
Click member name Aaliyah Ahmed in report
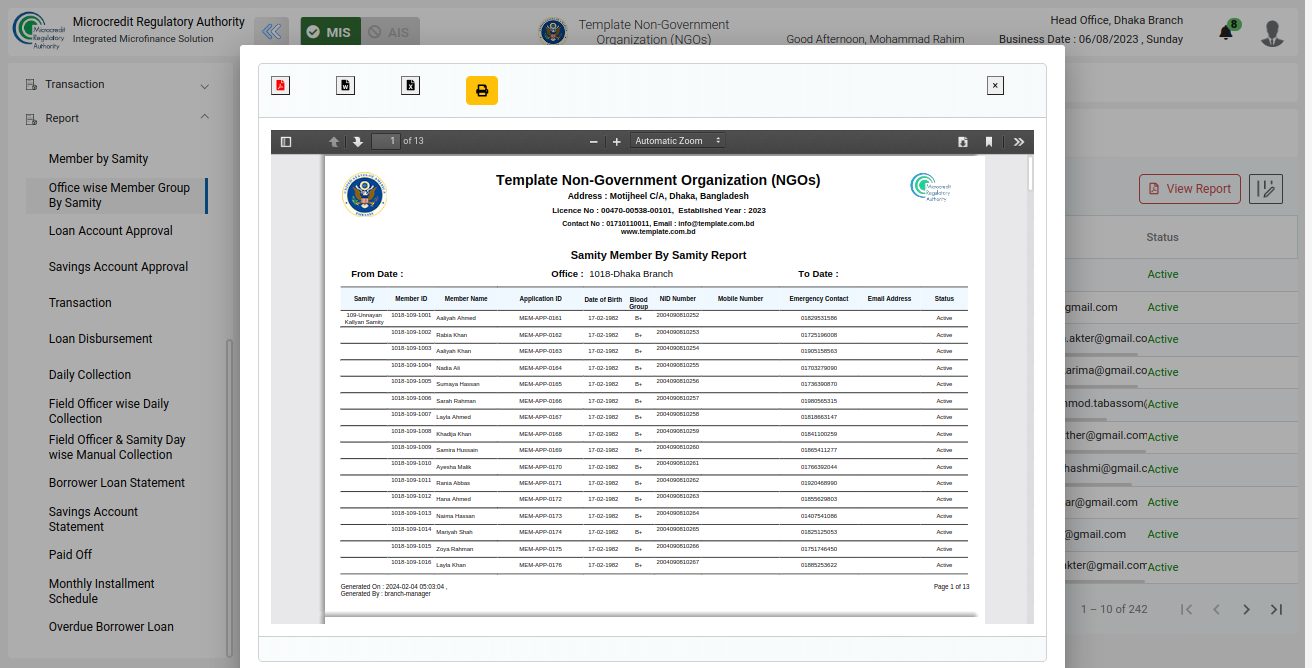tap(456, 318)
